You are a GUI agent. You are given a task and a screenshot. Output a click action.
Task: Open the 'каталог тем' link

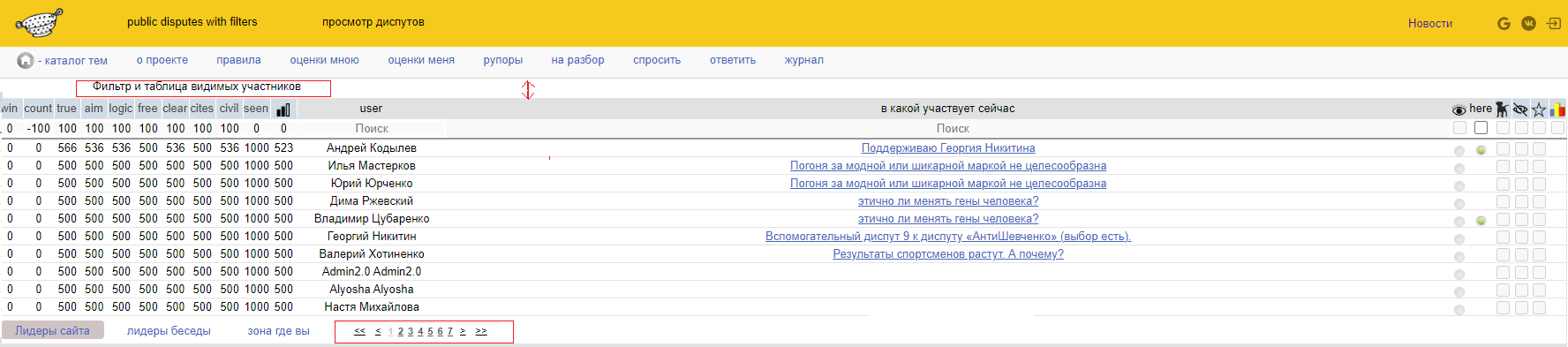point(76,61)
